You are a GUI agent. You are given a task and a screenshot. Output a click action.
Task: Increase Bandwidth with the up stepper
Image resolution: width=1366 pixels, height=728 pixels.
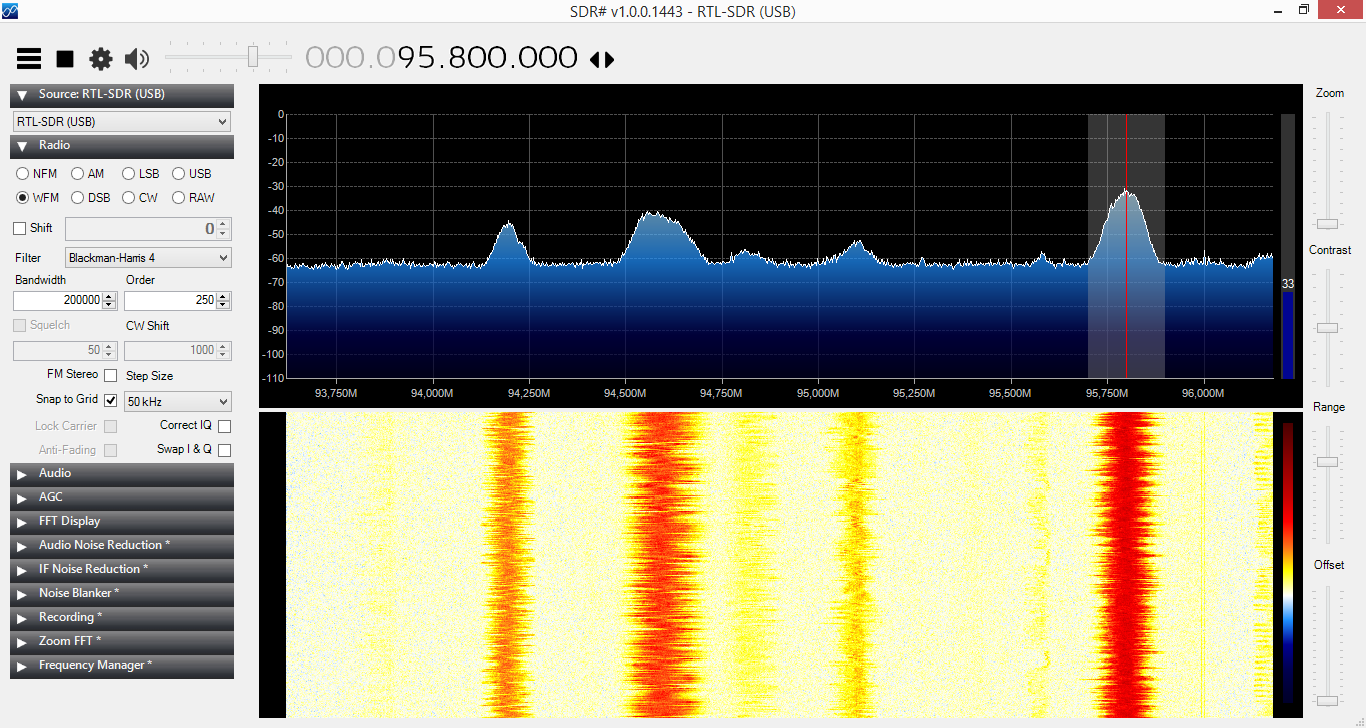(110, 296)
